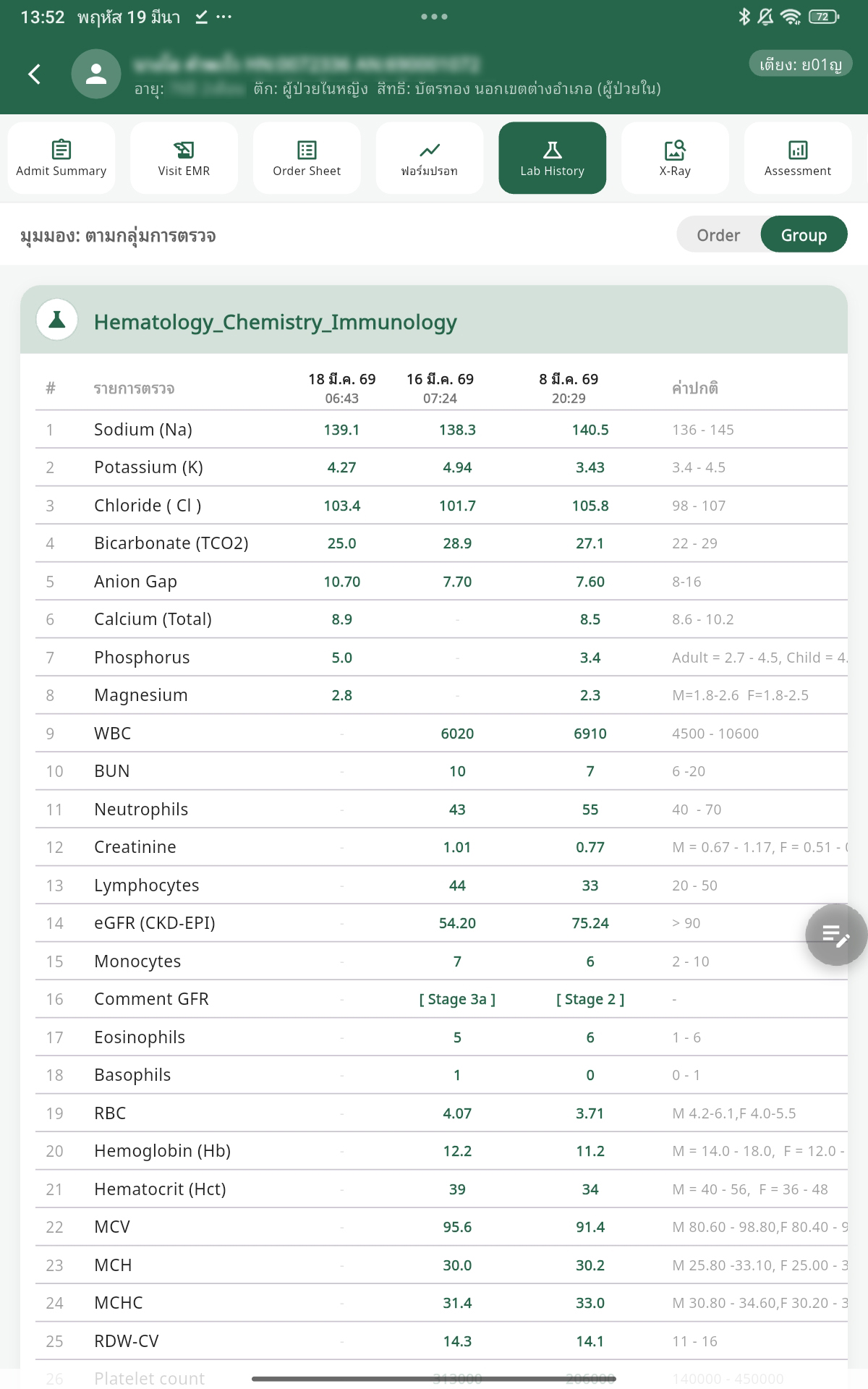
Task: Select the Bicarbonate (TCO2) row label
Action: [x=171, y=543]
